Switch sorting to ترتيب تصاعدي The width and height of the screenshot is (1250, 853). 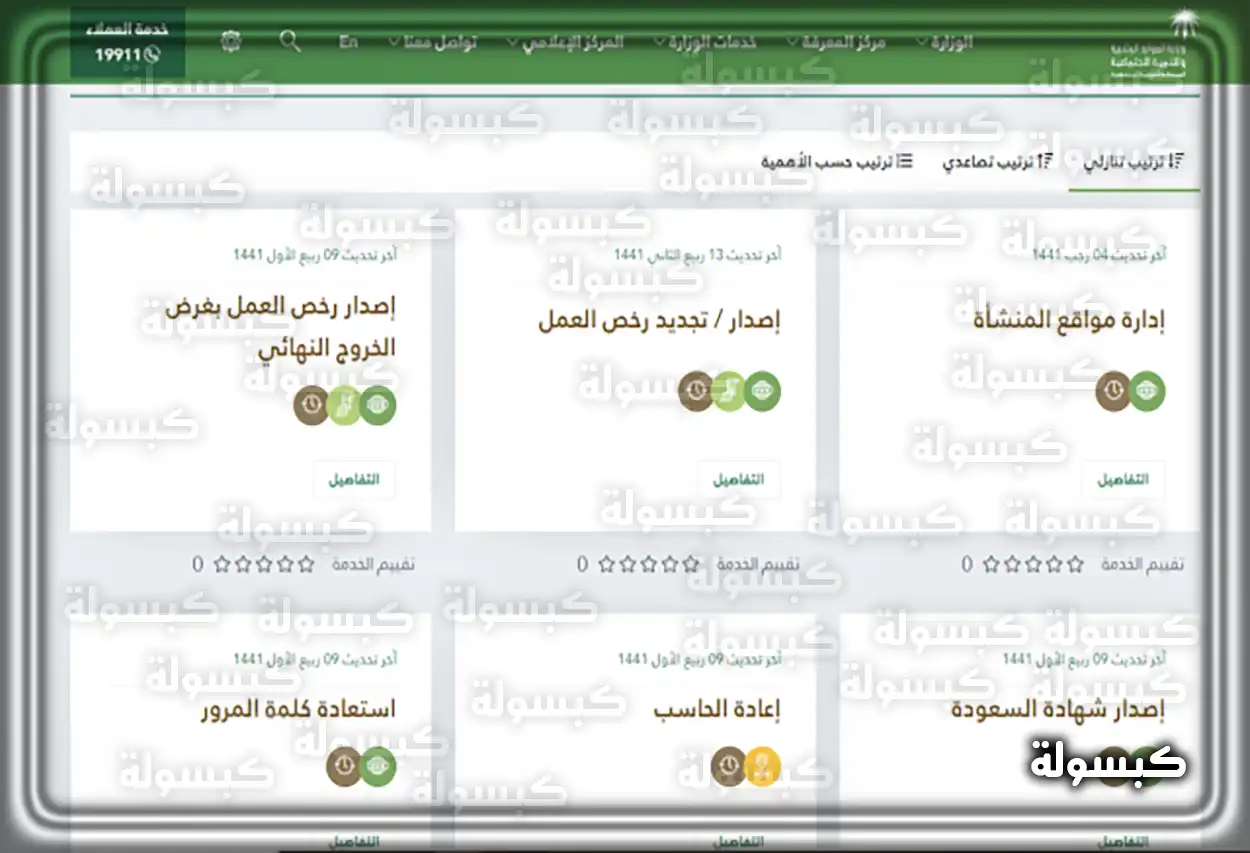(x=1000, y=160)
